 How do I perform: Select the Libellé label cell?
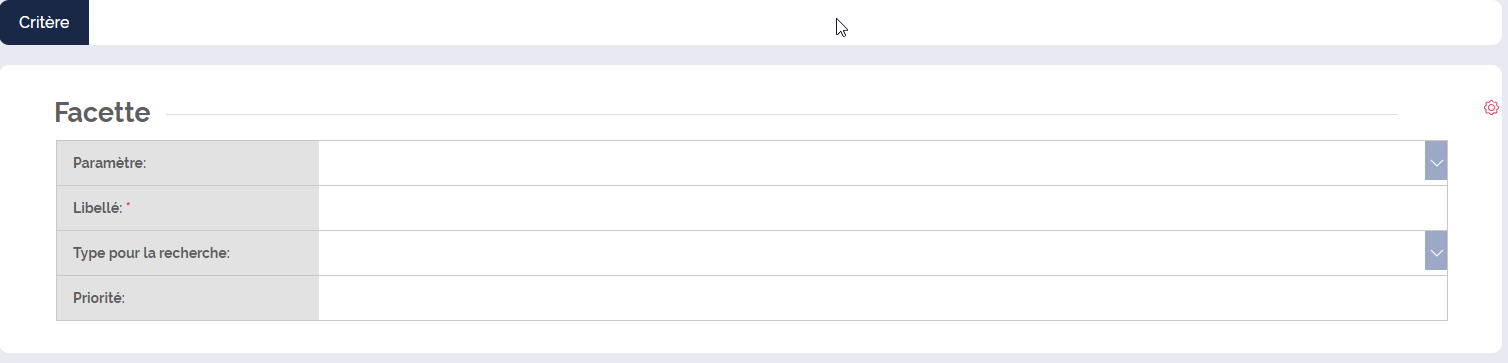(188, 208)
